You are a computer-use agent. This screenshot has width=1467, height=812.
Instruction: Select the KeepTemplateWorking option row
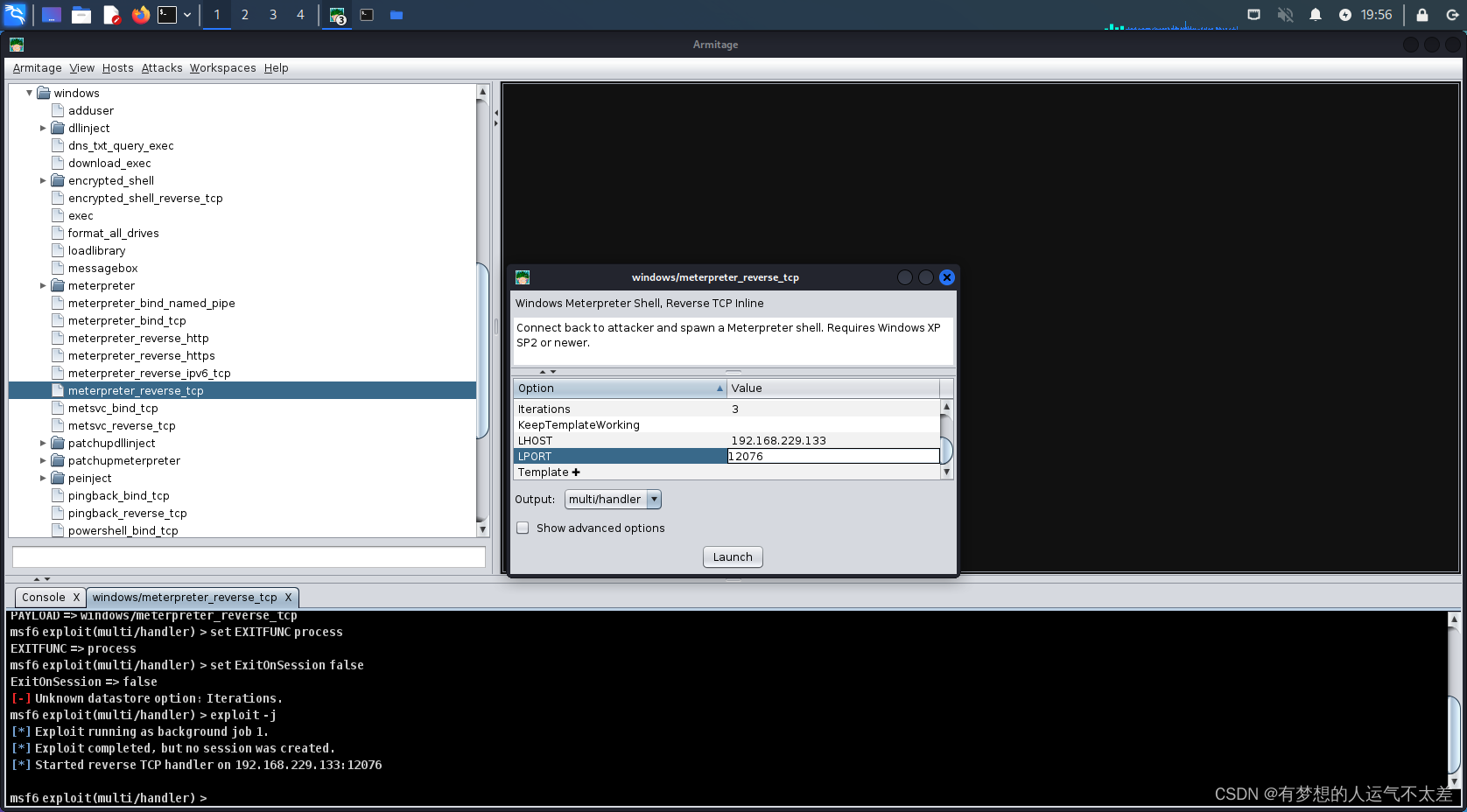pyautogui.click(x=726, y=424)
